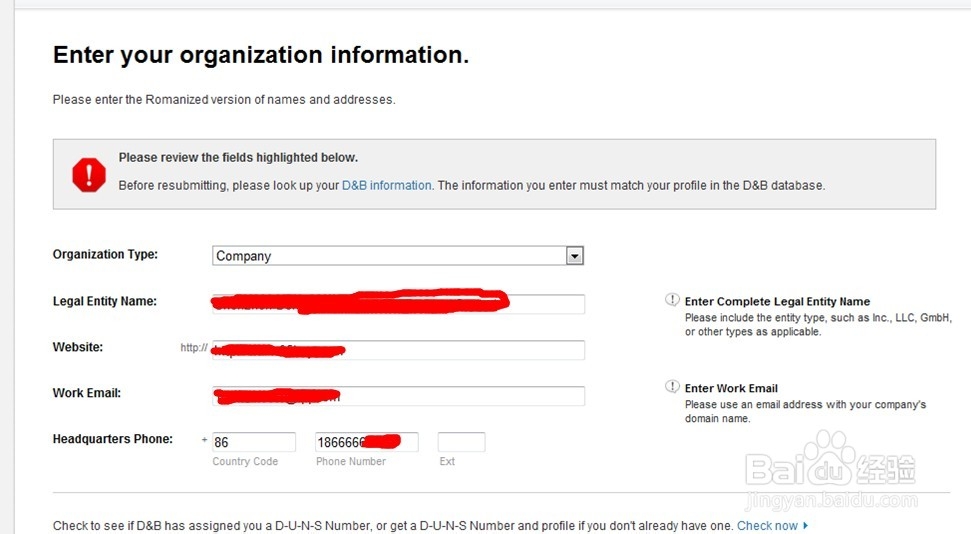Click info icon beside Enter Complete Legal Entity Name
The width and height of the screenshot is (971, 534).
[x=672, y=300]
